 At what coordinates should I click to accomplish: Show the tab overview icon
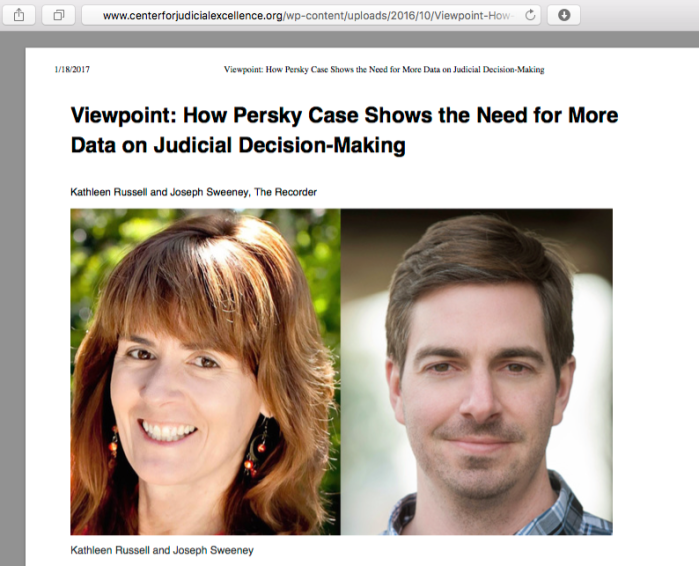pyautogui.click(x=58, y=15)
